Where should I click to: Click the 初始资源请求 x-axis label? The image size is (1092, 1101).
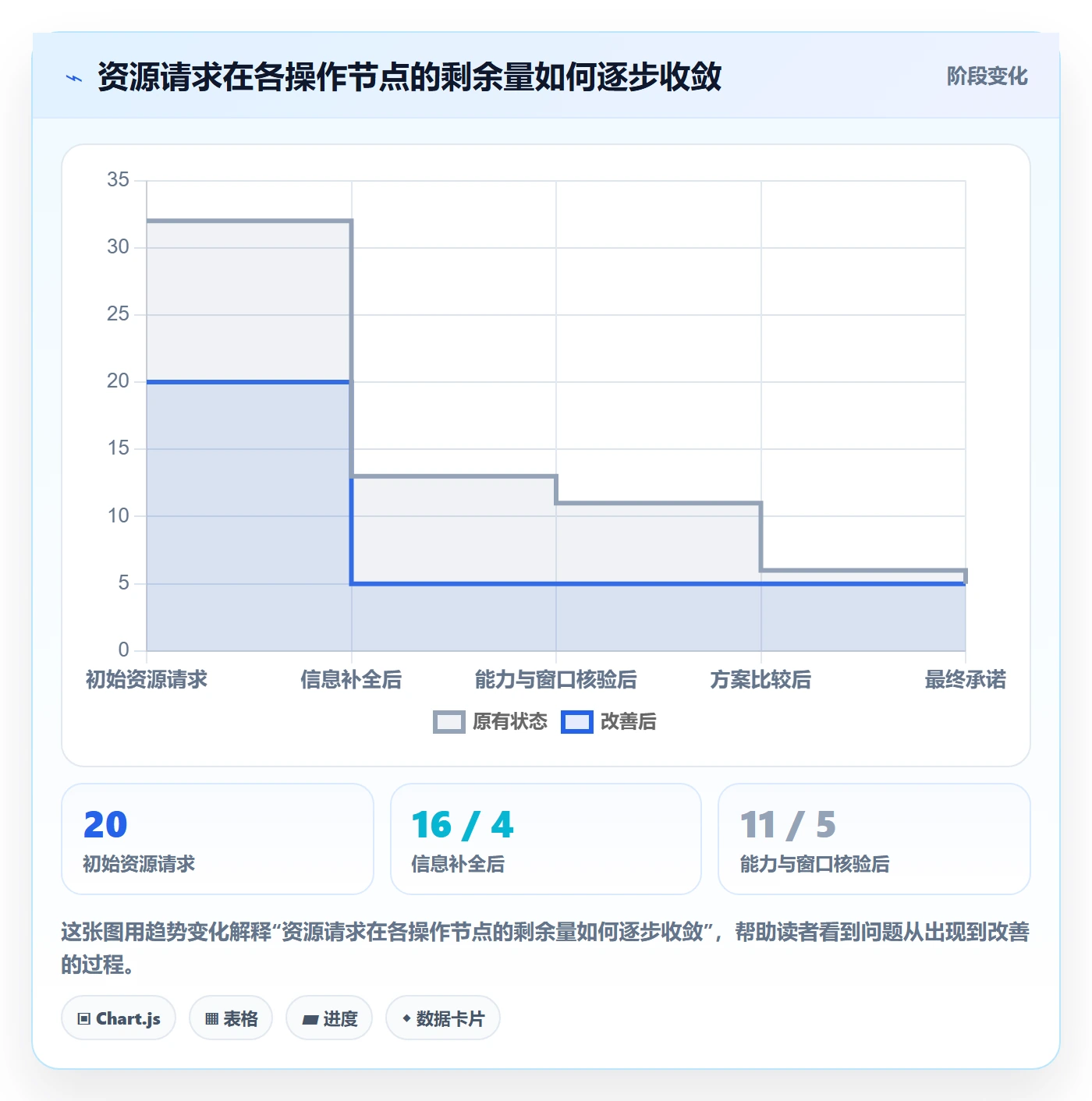pos(147,680)
